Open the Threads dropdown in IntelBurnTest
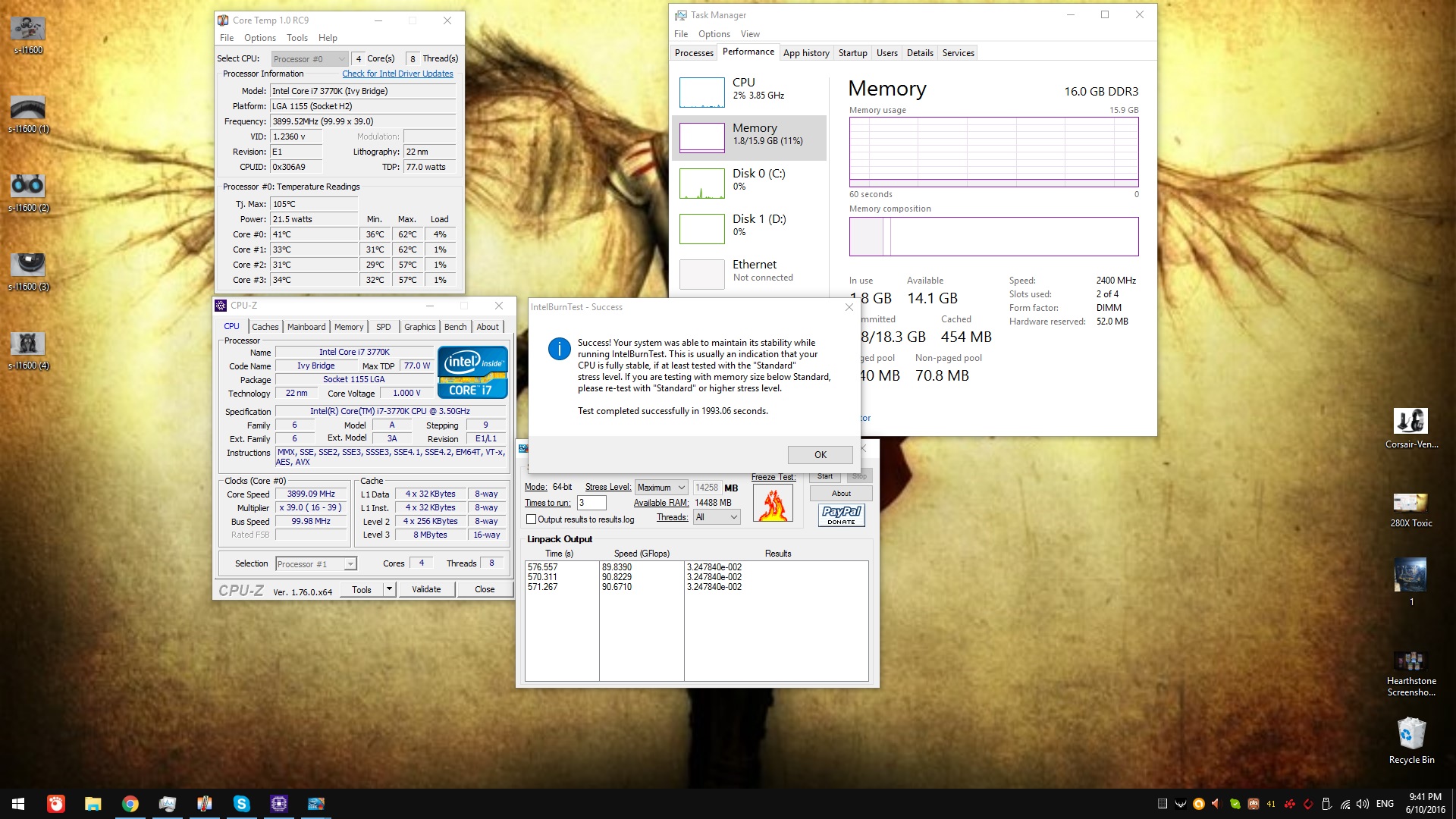Screen dimensions: 1456x819 (x=717, y=517)
